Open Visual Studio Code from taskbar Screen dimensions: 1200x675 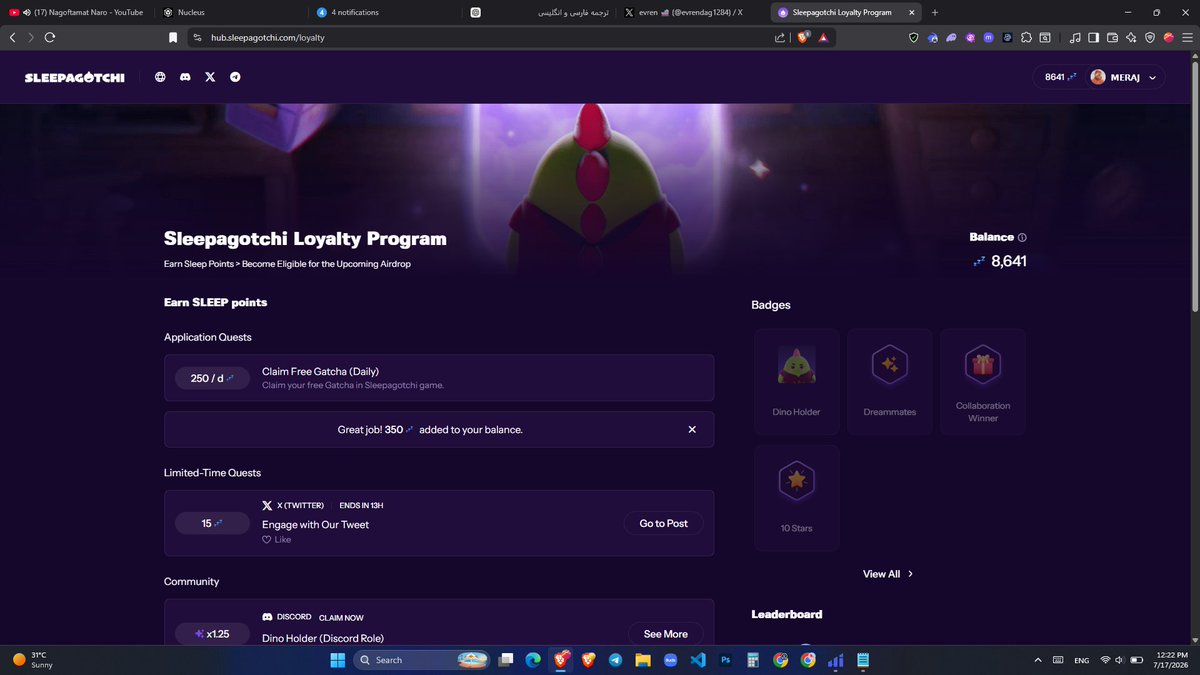[x=698, y=660]
